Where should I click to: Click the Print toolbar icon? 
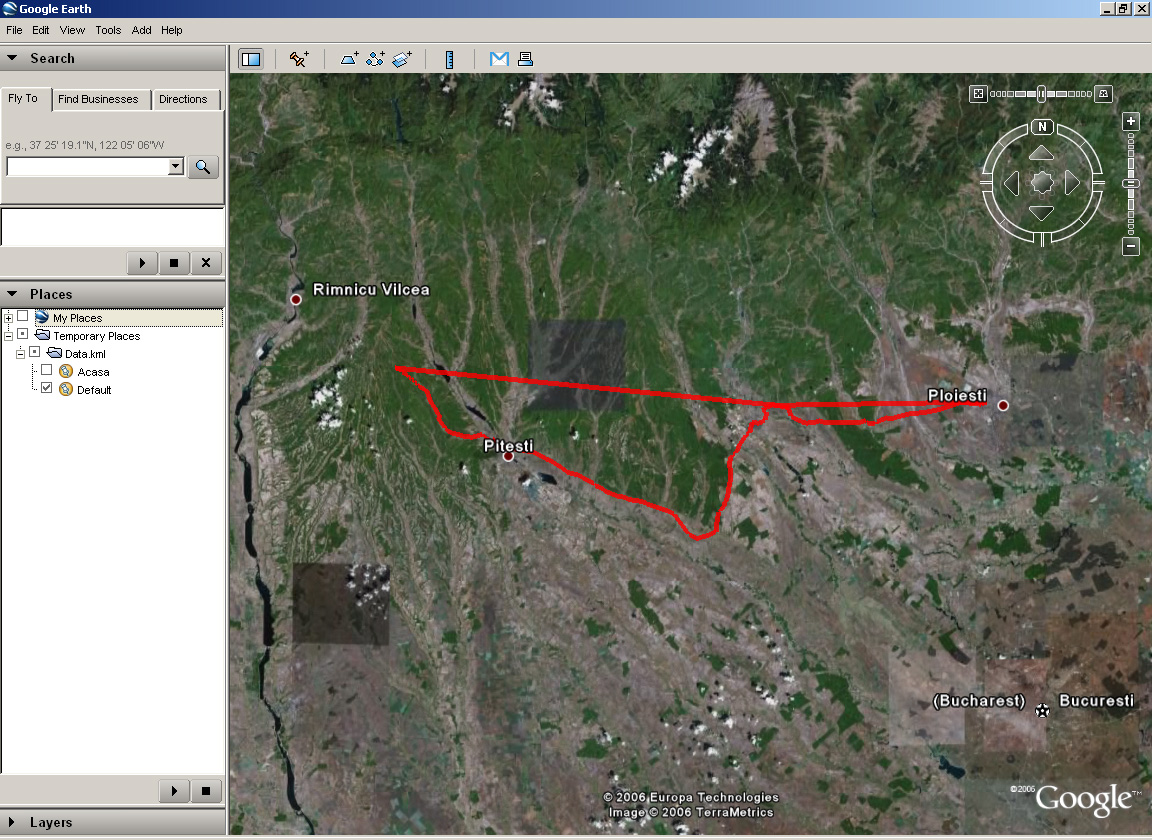[525, 59]
